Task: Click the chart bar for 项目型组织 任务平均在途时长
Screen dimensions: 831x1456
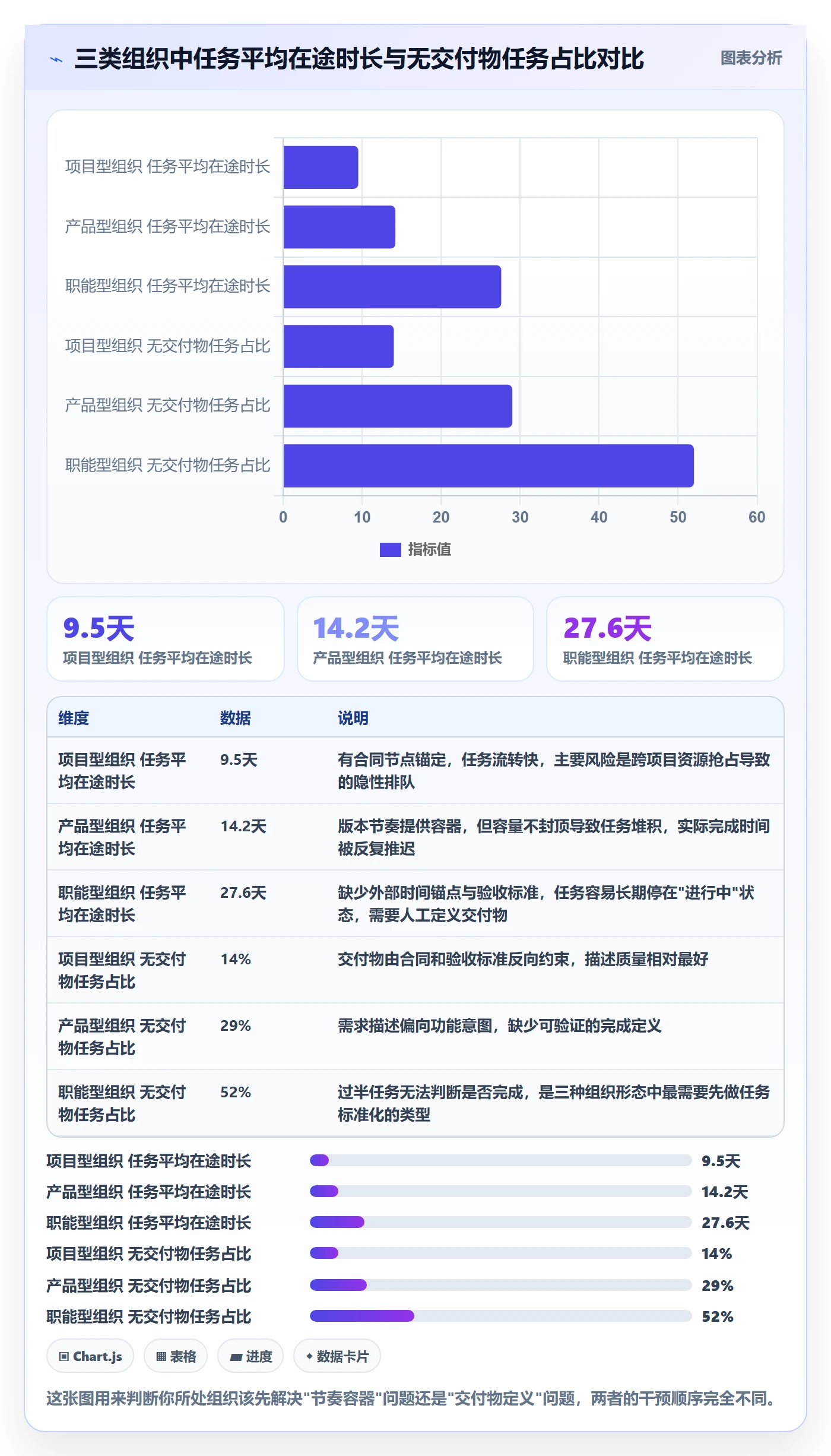Action: pos(321,167)
